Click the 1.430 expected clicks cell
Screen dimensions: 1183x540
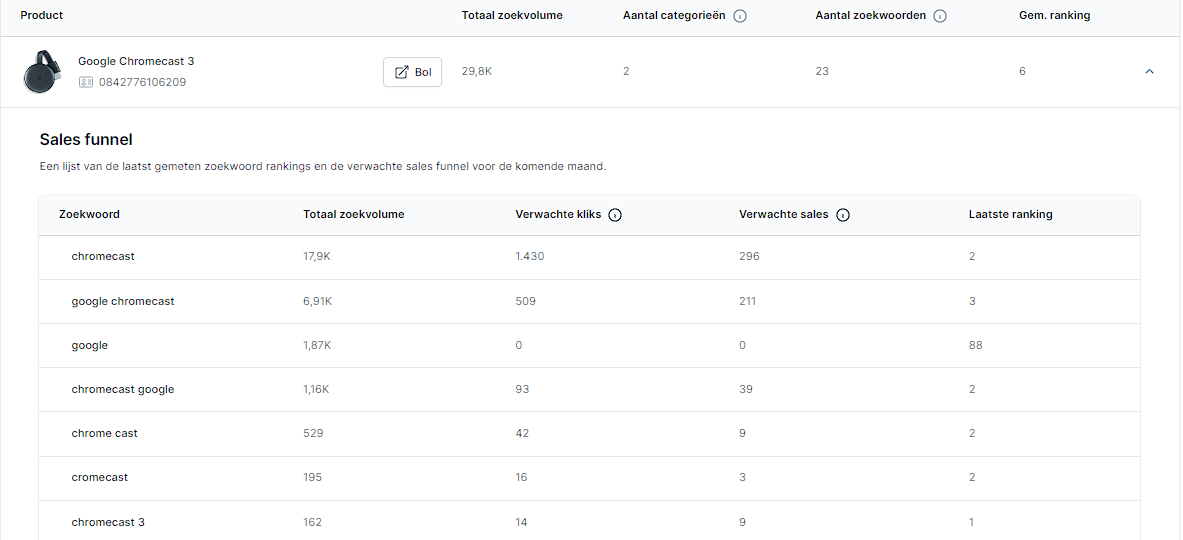530,256
